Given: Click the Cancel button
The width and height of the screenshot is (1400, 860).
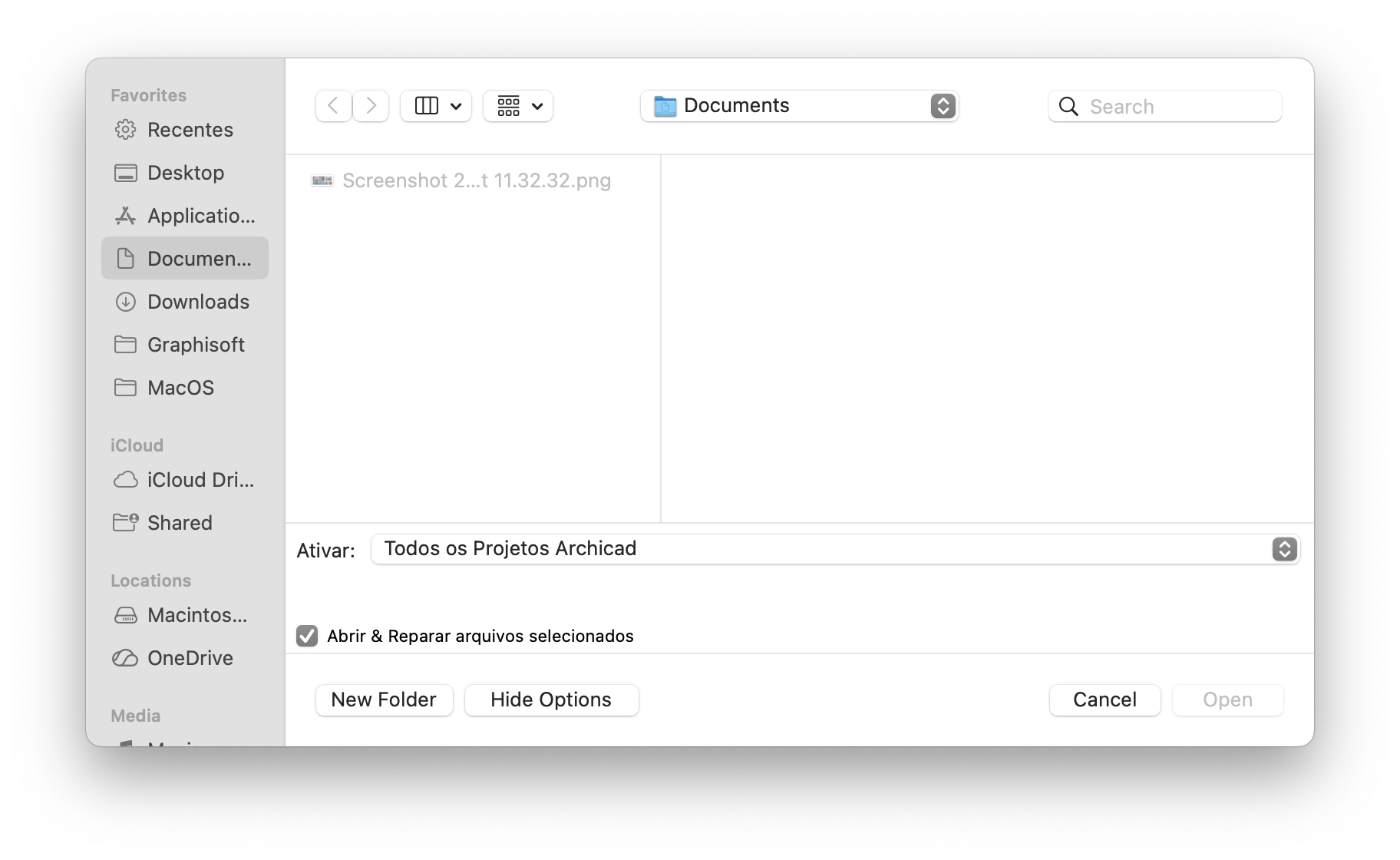Looking at the screenshot, I should point(1105,700).
